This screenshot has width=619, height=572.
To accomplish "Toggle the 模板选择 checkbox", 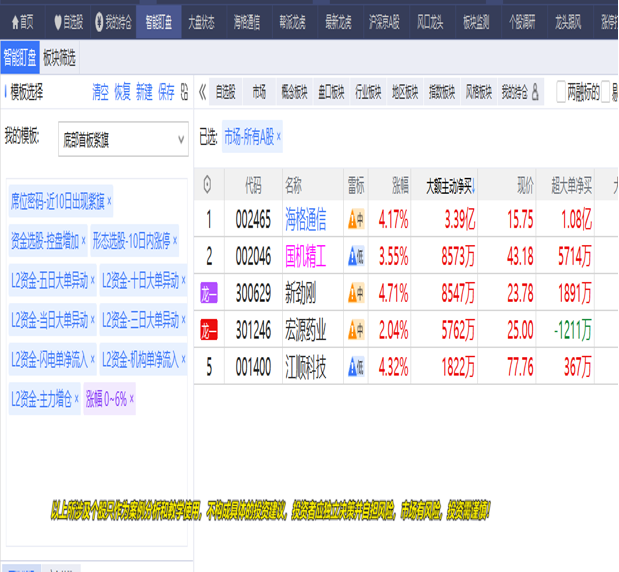I will 6,93.
